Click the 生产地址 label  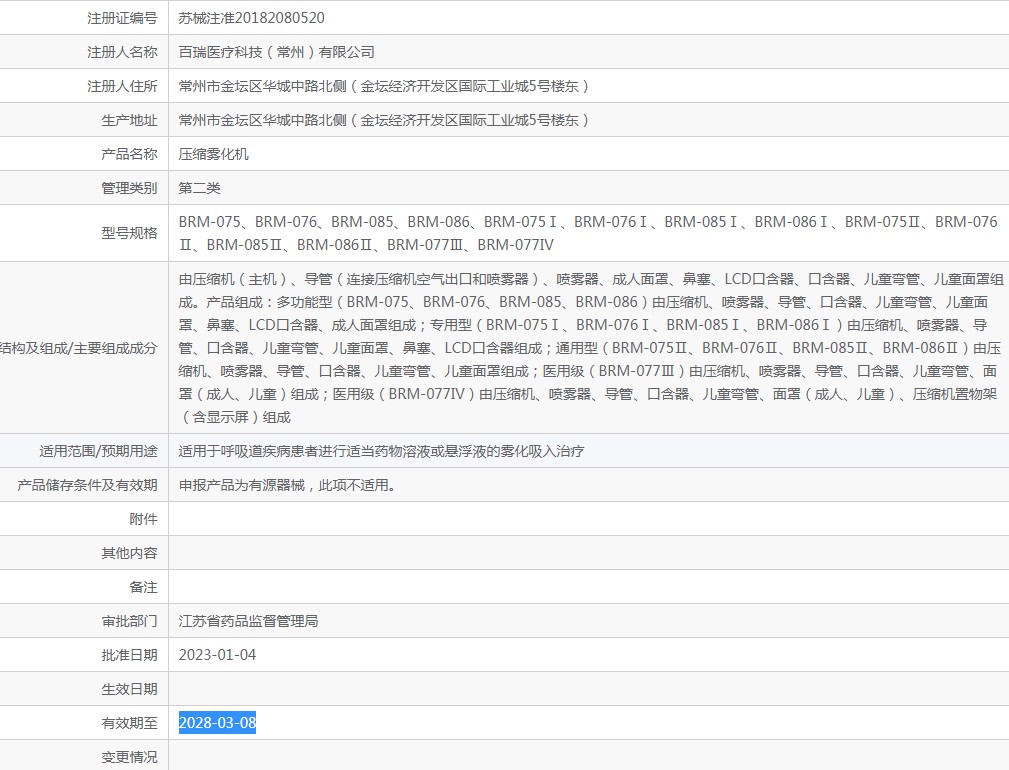coord(129,120)
